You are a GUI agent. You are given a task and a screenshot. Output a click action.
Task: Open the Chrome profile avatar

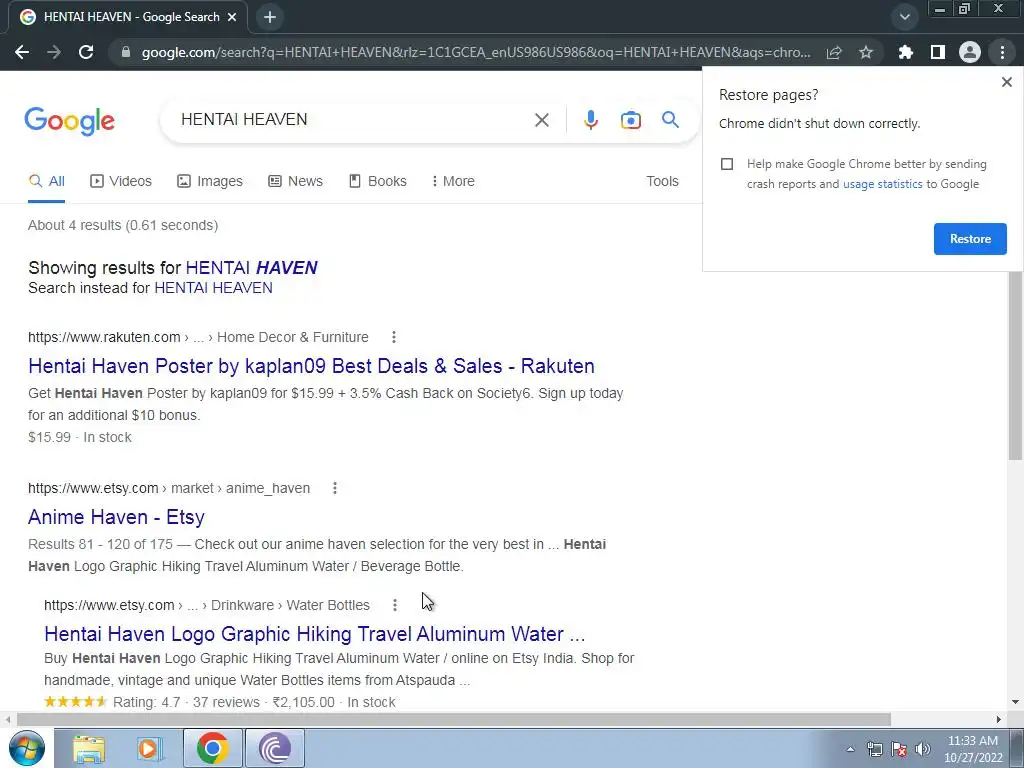(x=970, y=52)
